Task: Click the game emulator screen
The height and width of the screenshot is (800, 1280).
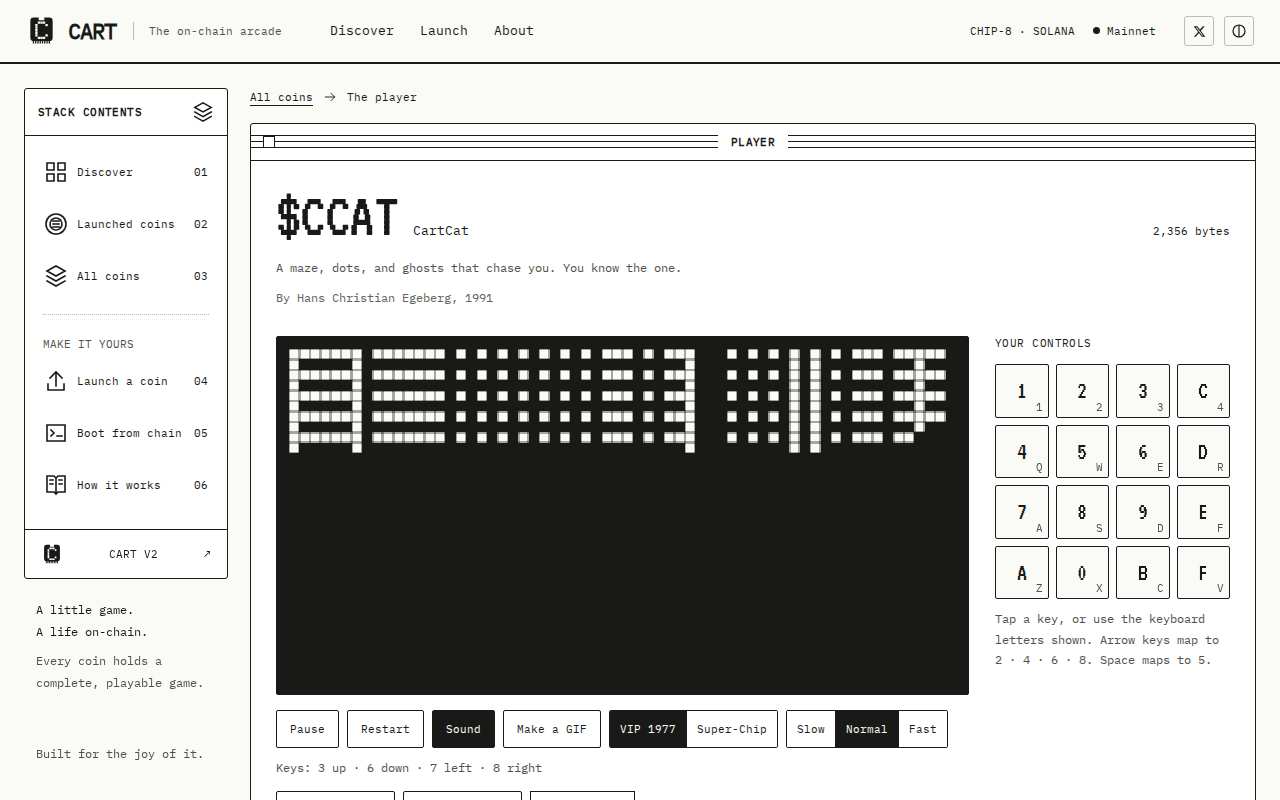Action: pos(622,515)
